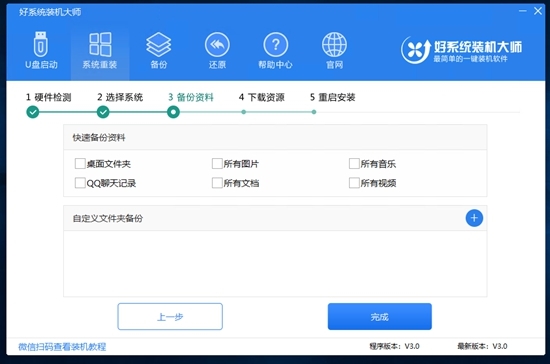Select the 3 备份资料 step label

tap(191, 97)
